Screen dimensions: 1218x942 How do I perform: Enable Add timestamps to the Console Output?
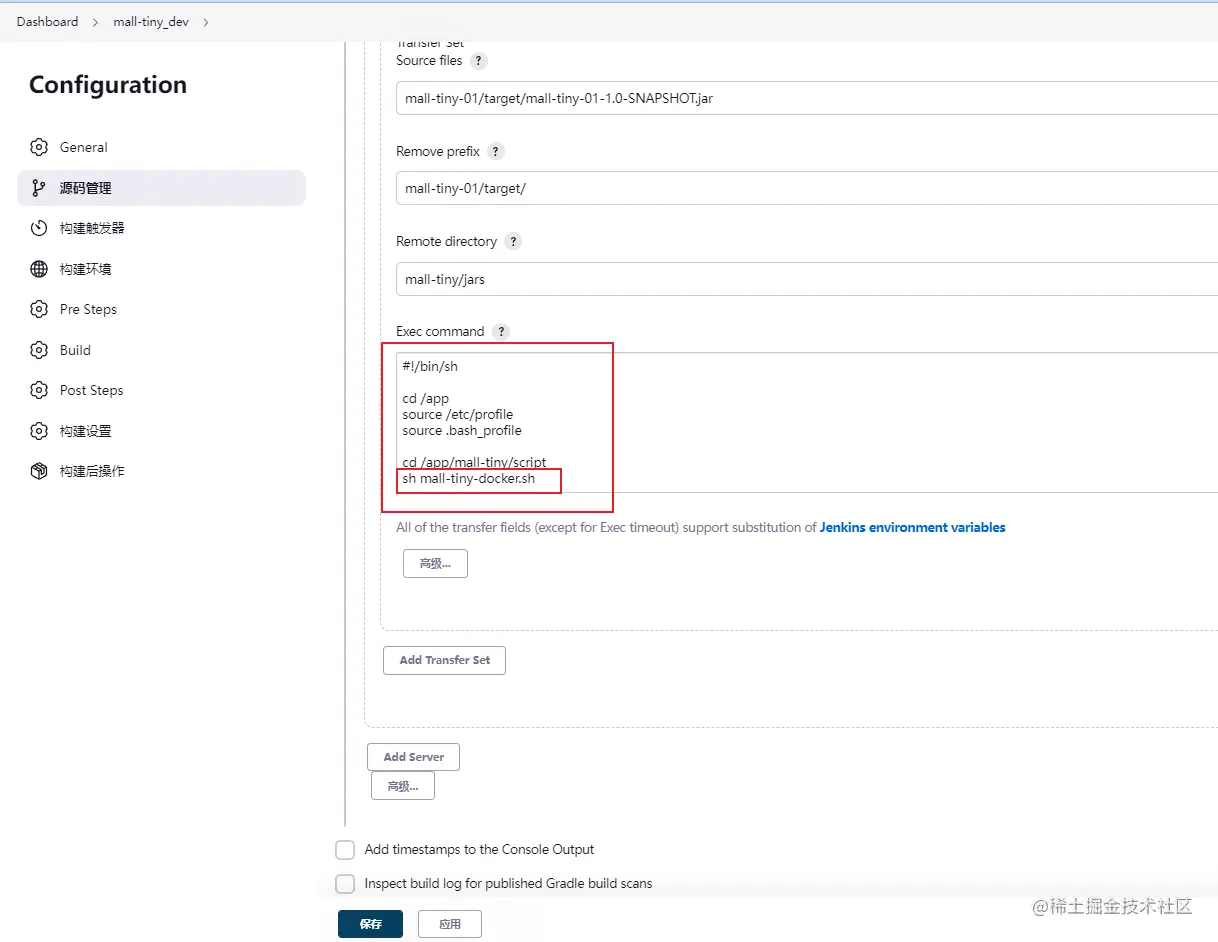click(x=345, y=850)
